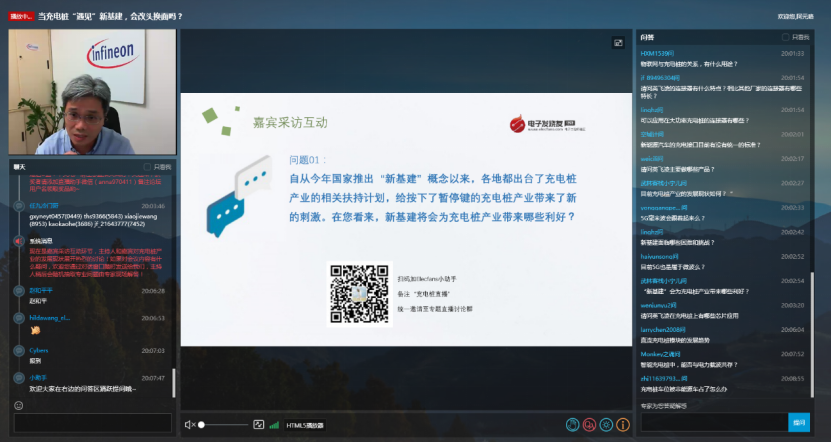This screenshot has width=831, height=443.
Task: Open the HTML5播放器 player selector
Action: [305, 425]
